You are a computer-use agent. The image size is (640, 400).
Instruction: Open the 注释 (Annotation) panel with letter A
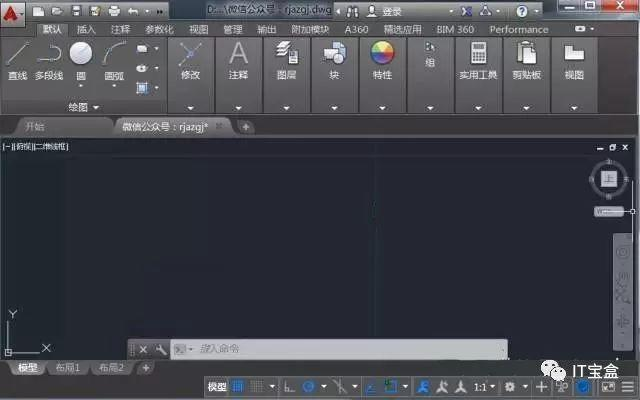(238, 61)
